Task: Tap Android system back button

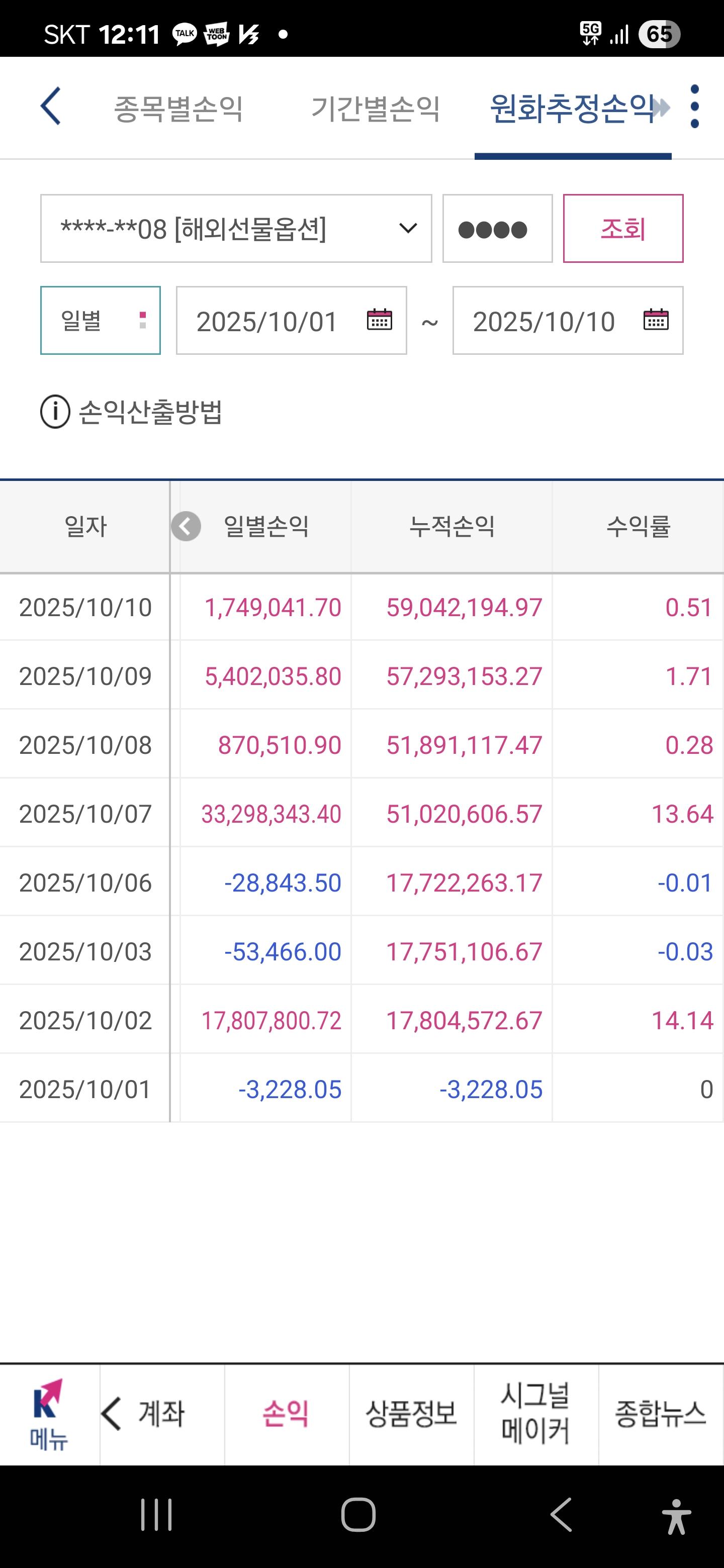Action: pyautogui.click(x=561, y=1514)
